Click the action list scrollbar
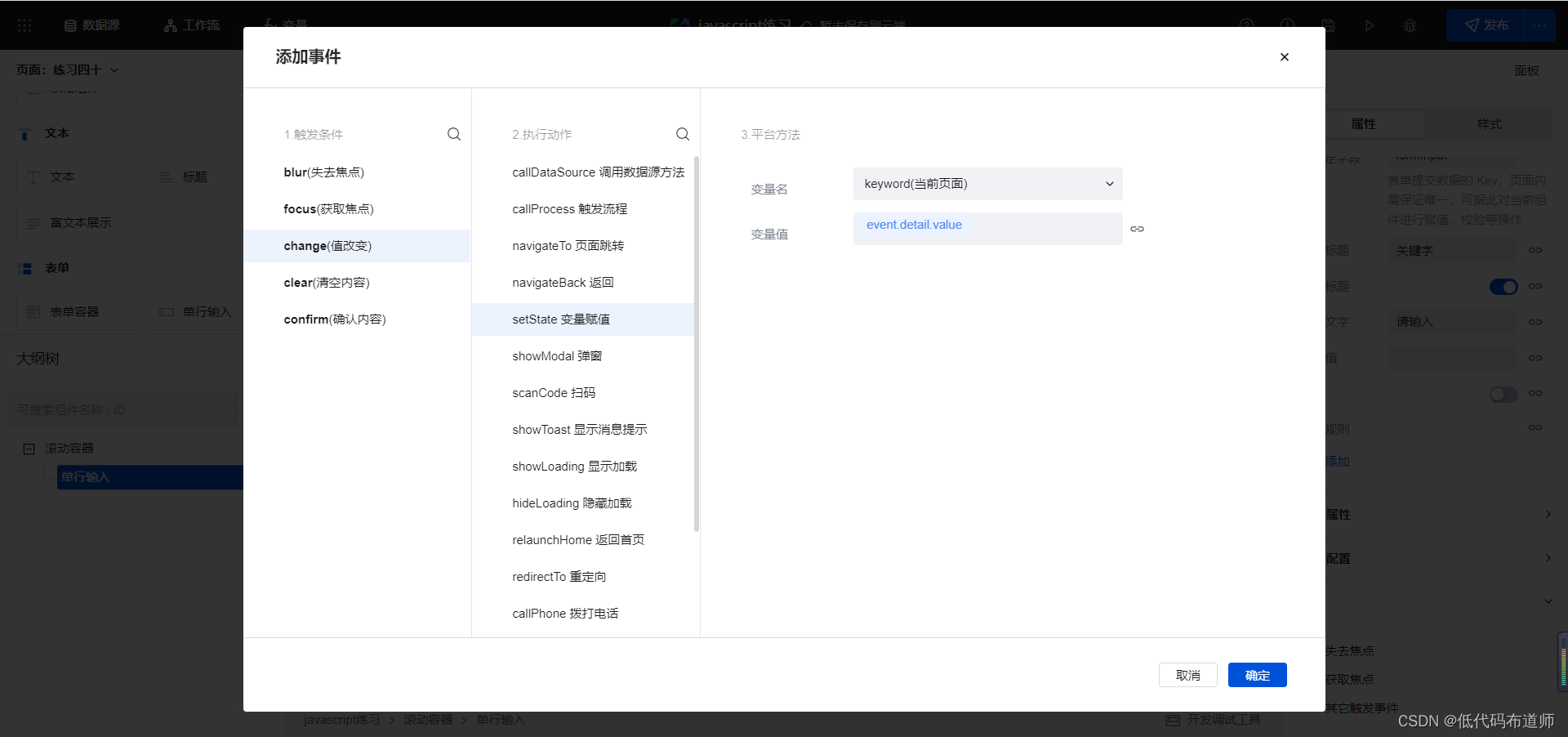 click(x=697, y=343)
